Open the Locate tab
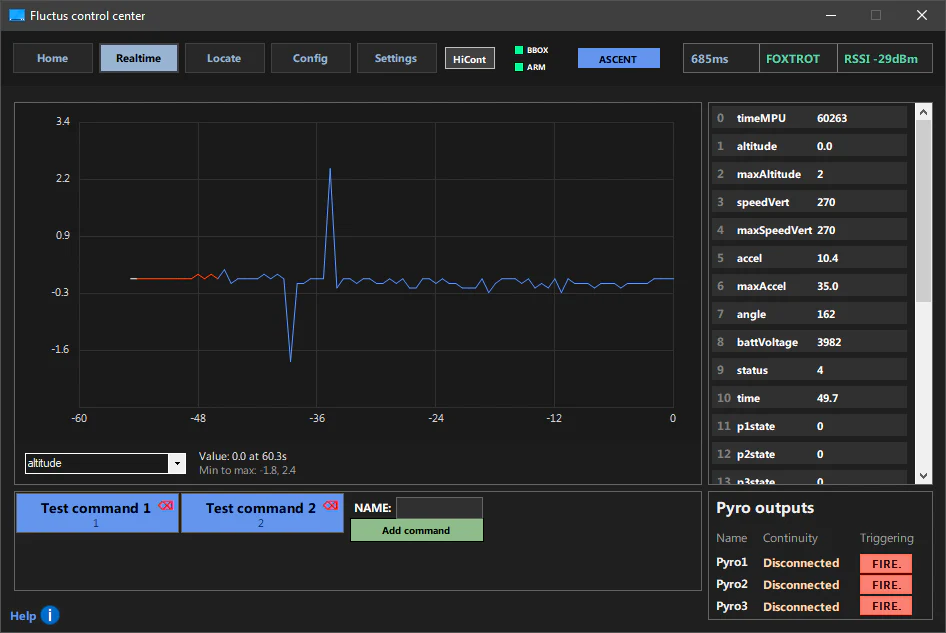The image size is (946, 633). [x=224, y=58]
